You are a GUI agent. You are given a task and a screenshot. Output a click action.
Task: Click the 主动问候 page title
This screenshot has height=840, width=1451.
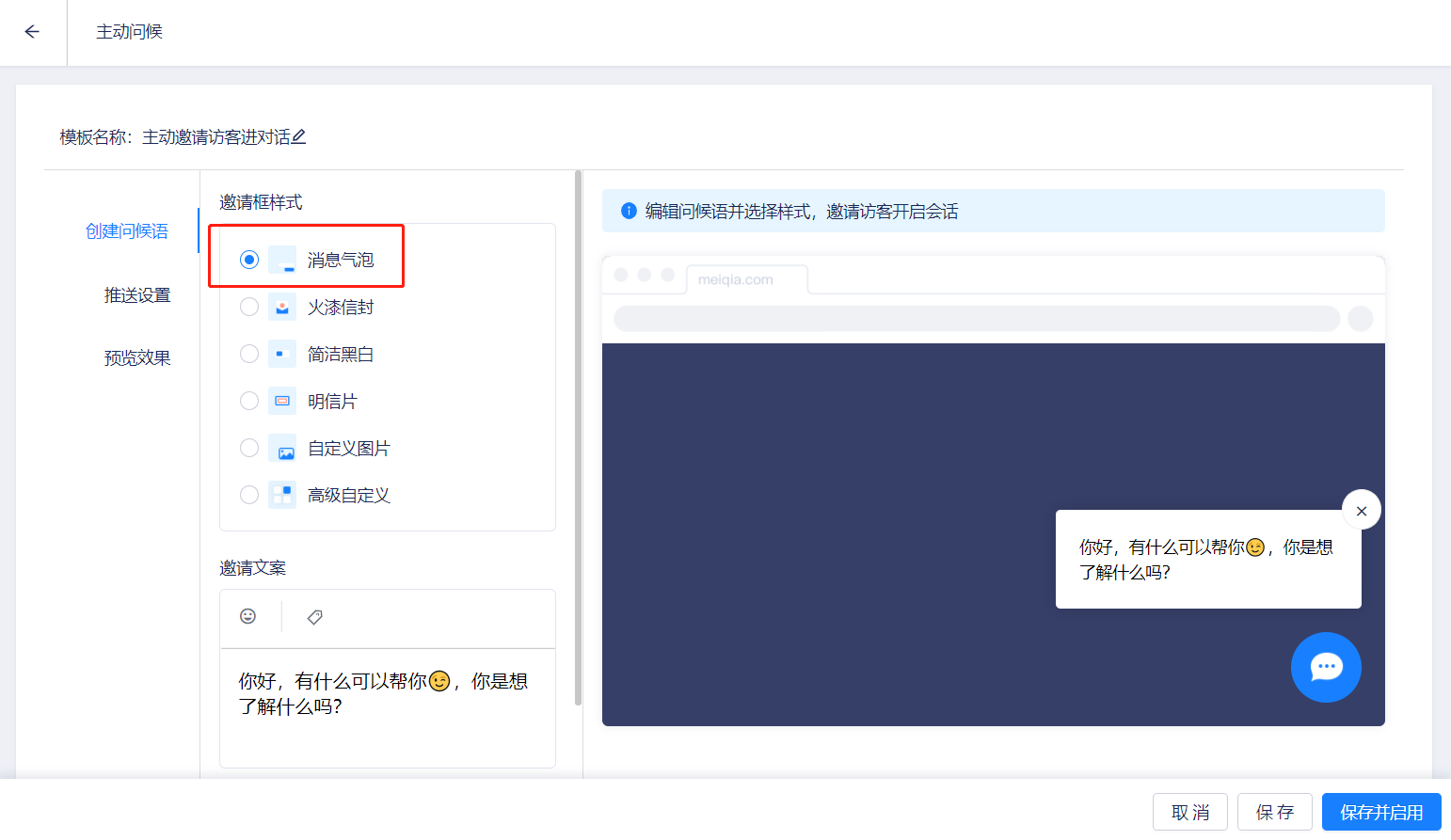(x=130, y=32)
